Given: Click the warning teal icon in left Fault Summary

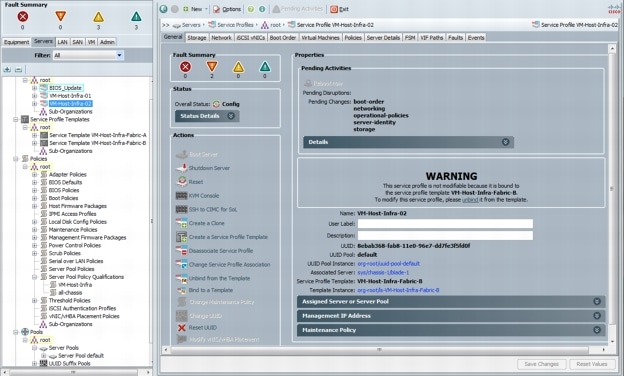Looking at the screenshot, I should point(136,16).
